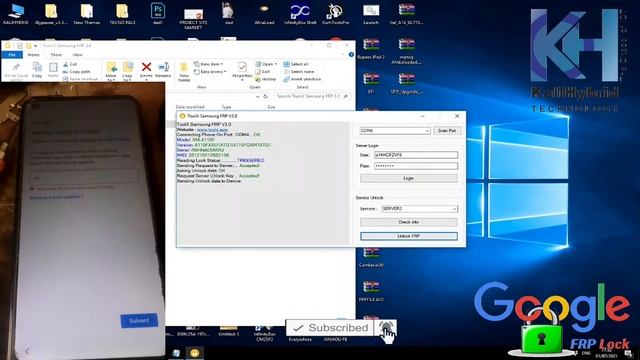Click the GsmToolsPro desktop icon
Viewport: 640px width, 360px height.
coord(336,14)
